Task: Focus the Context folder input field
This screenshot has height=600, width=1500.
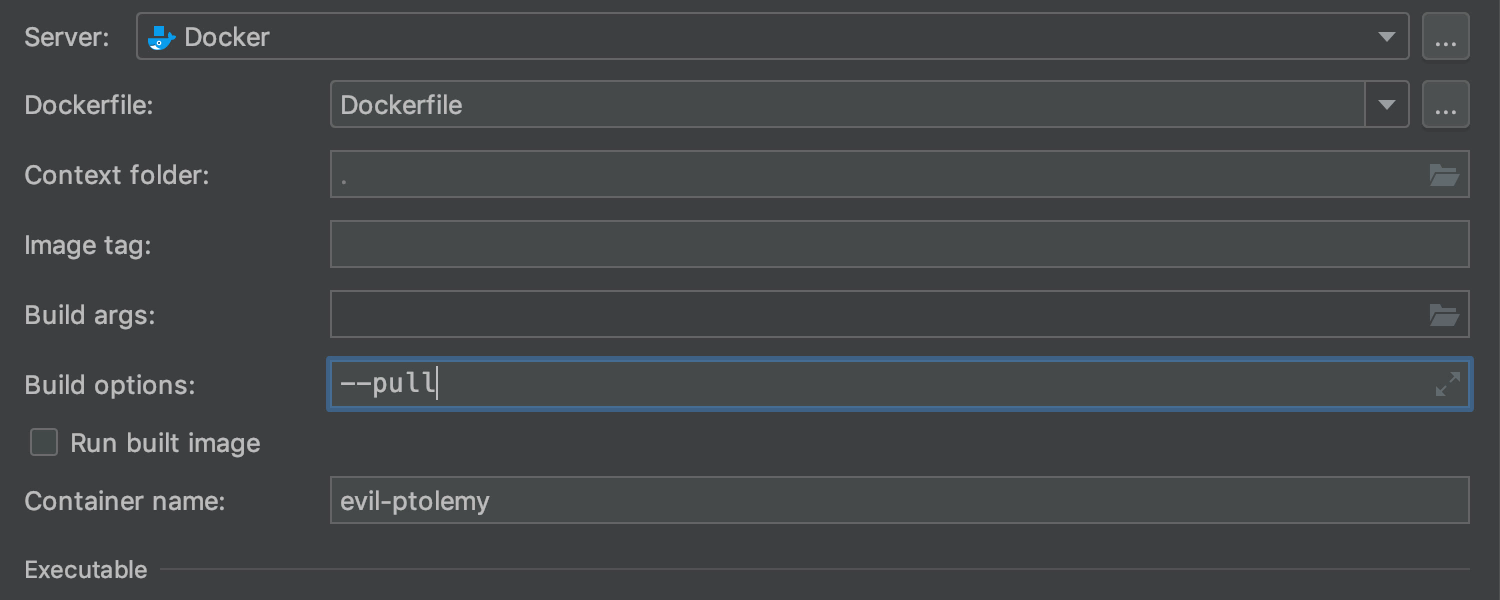Action: click(x=876, y=175)
